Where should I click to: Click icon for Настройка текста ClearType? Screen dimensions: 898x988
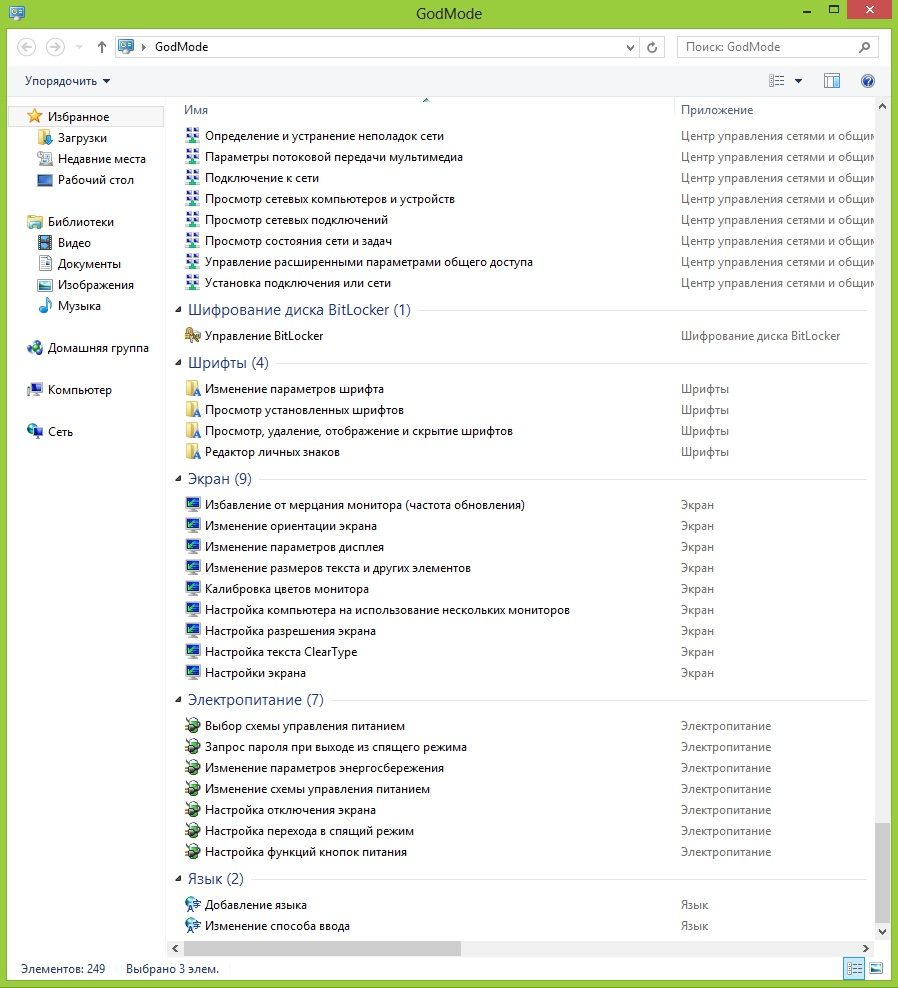point(192,651)
